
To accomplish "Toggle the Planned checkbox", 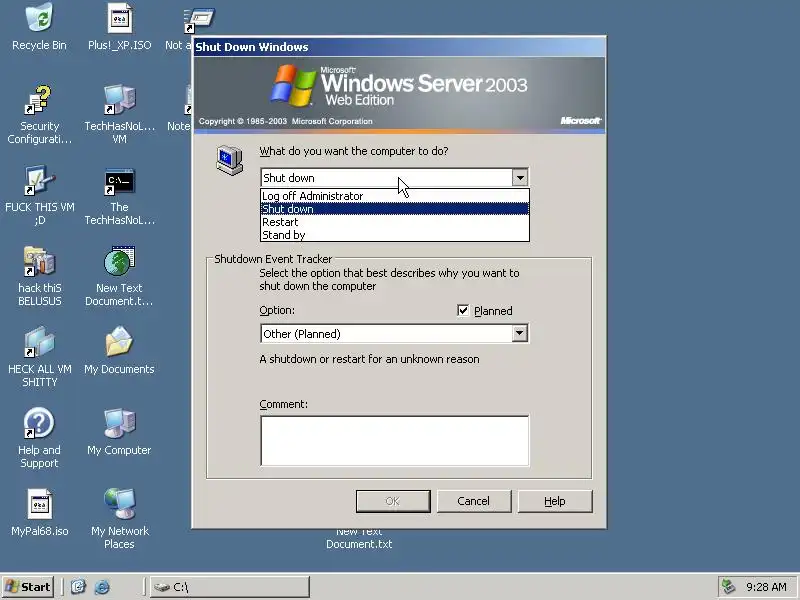I will pyautogui.click(x=463, y=310).
